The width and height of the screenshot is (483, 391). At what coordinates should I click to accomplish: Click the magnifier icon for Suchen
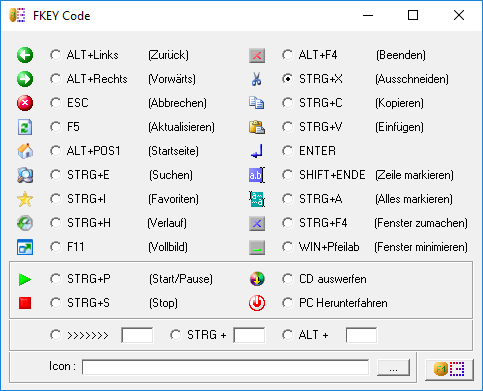[25, 175]
